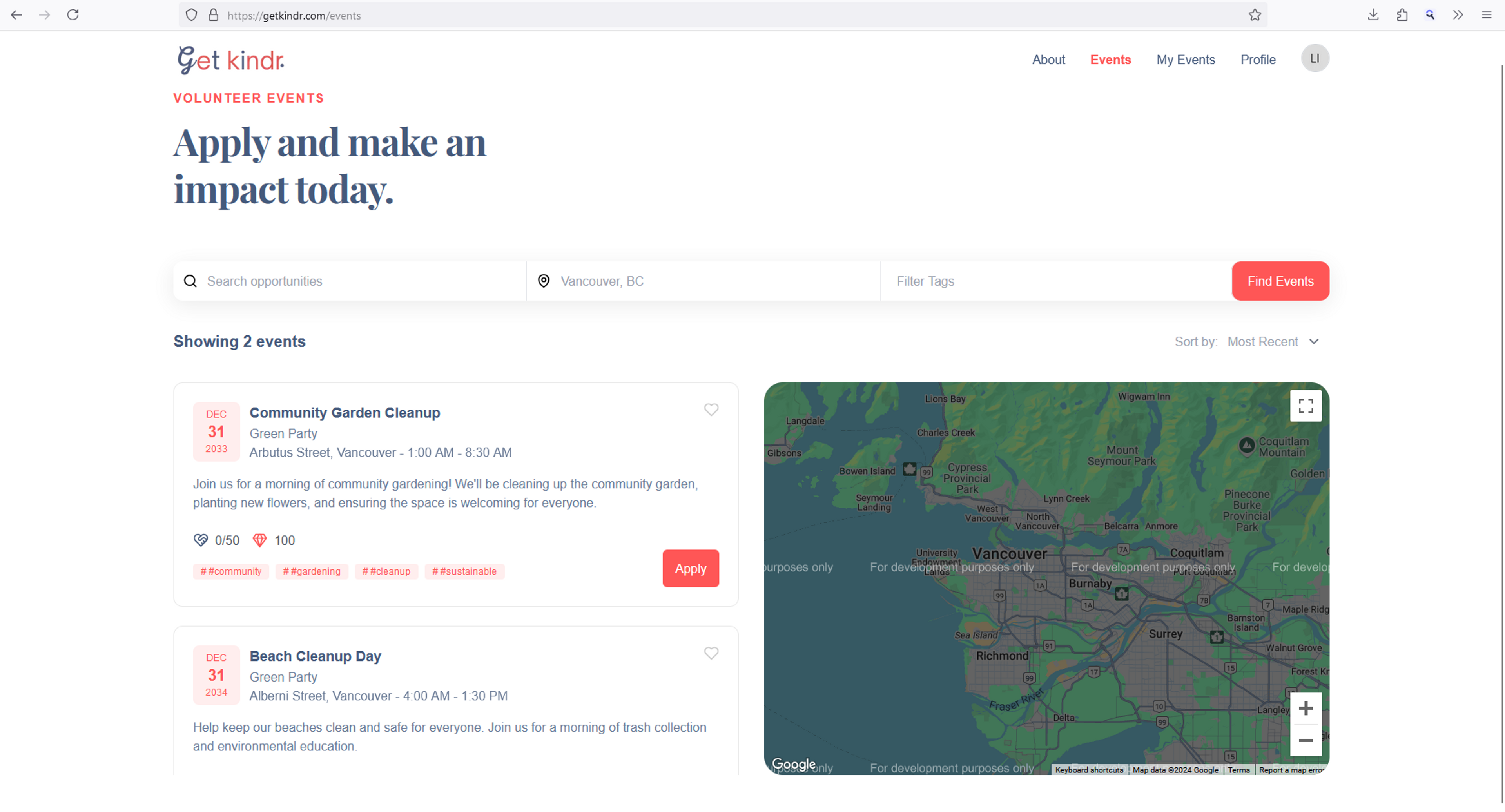
Task: Click Coquitlam Mountain marker on map
Action: [x=1246, y=445]
